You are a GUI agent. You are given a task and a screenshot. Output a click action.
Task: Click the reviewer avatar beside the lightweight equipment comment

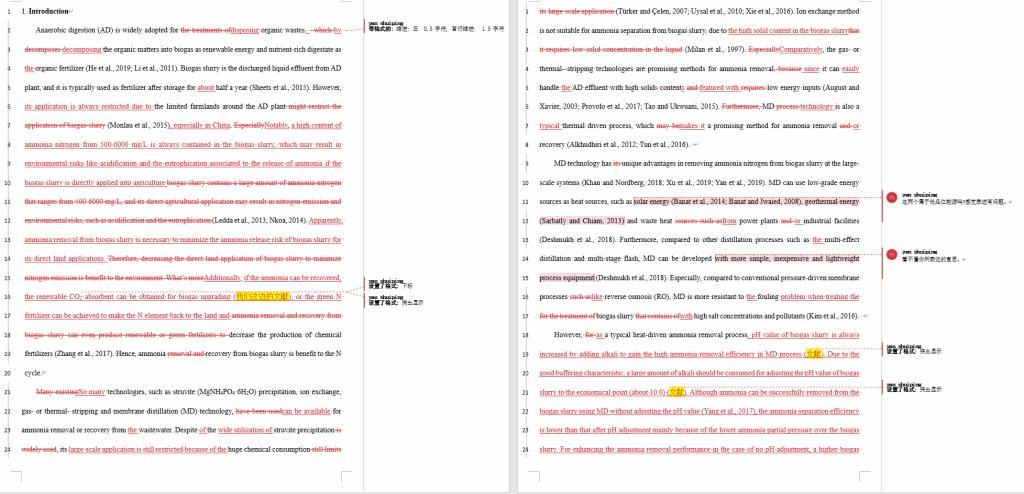(891, 255)
